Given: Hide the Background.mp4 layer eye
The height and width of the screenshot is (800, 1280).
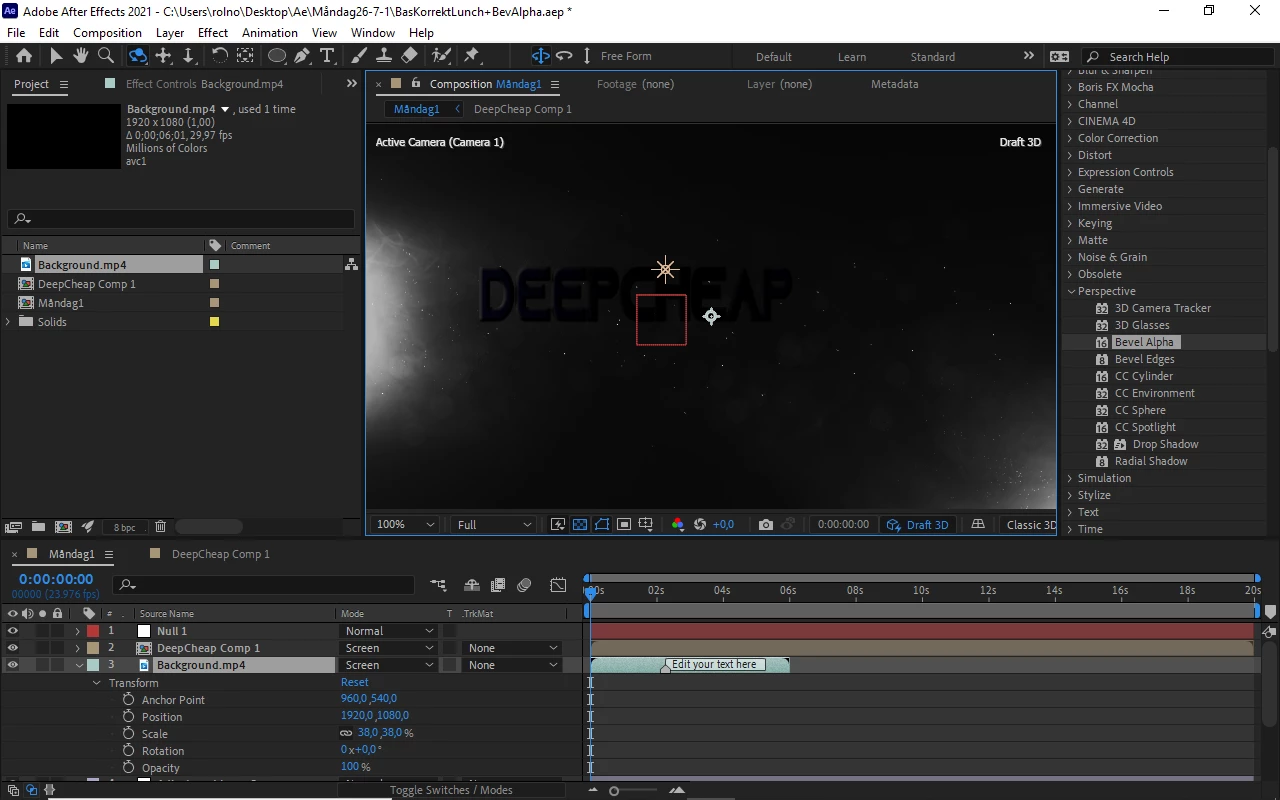Looking at the screenshot, I should click(x=13, y=665).
